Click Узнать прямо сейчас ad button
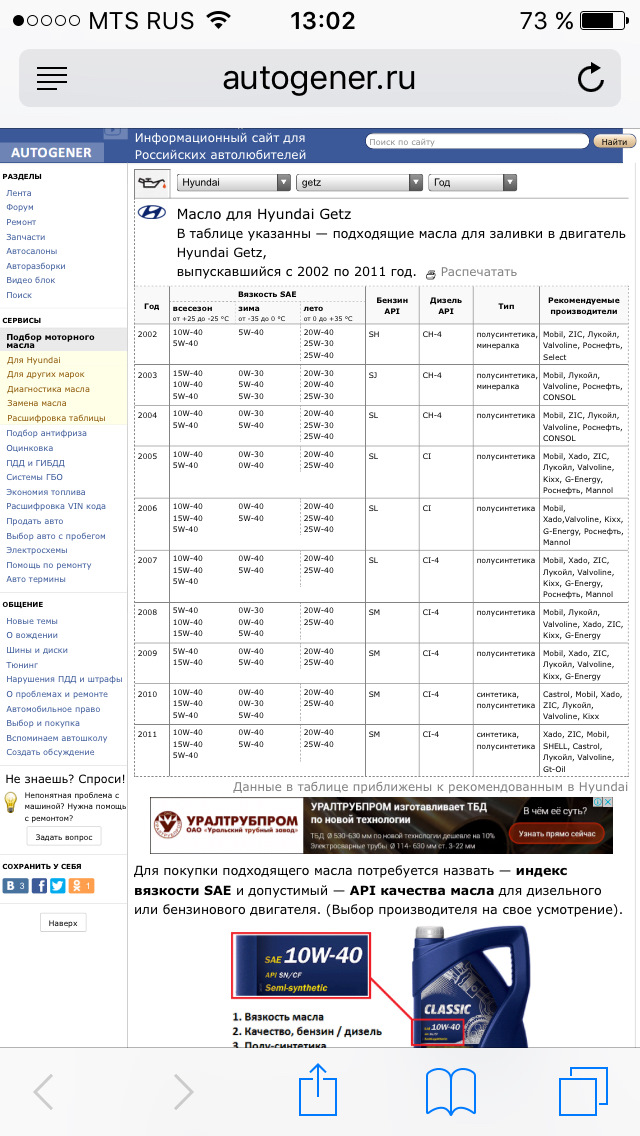Screen dimensions: 640x1136 tap(556, 834)
